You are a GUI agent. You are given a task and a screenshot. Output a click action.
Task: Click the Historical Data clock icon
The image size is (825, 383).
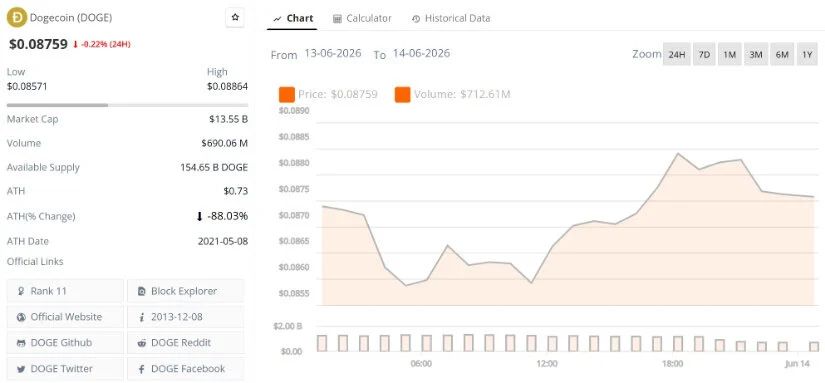click(416, 19)
